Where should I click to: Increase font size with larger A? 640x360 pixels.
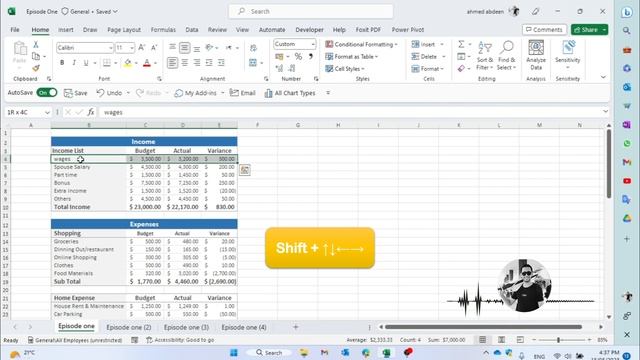click(142, 48)
